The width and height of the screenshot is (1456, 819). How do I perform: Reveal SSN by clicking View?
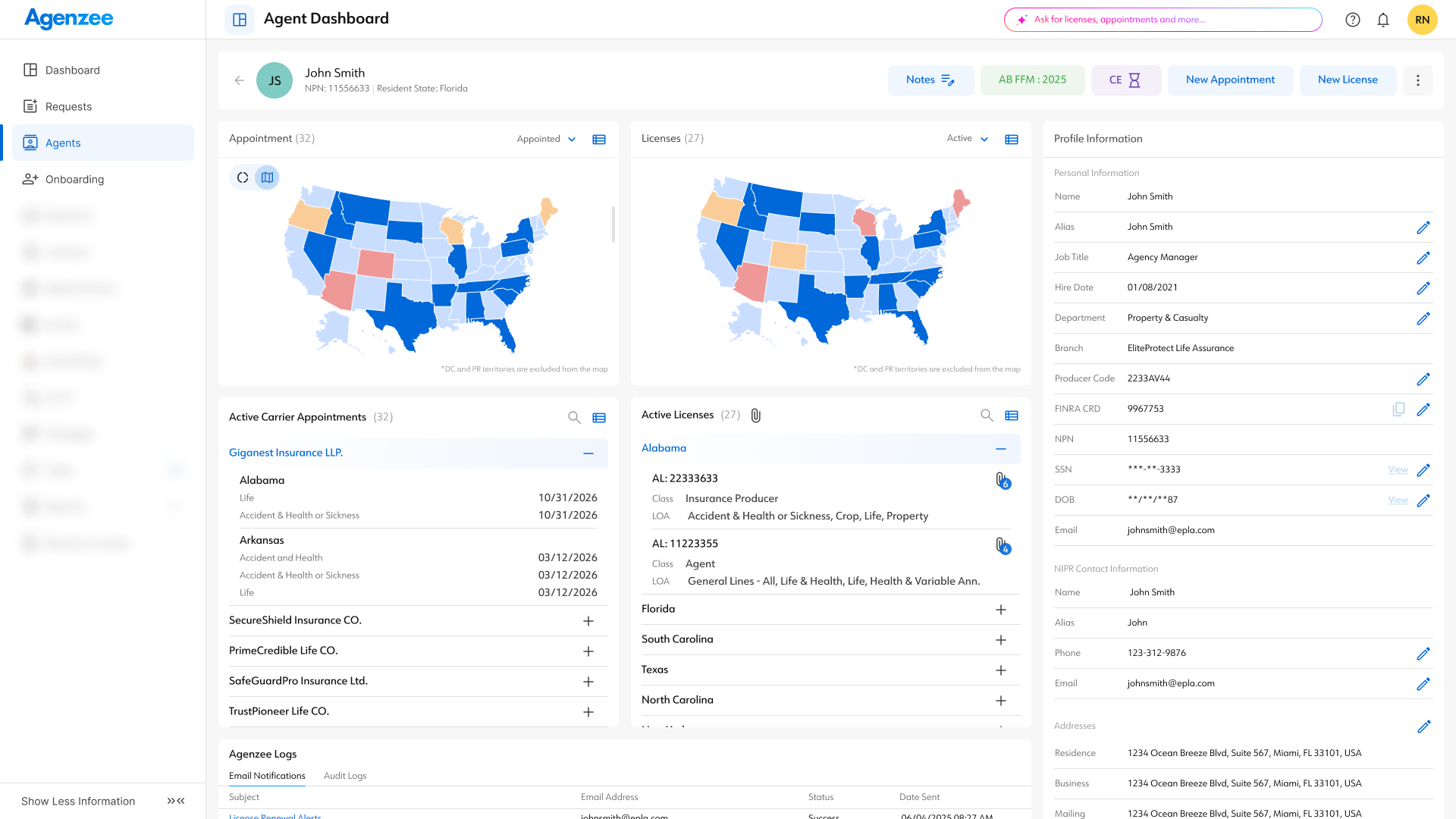pos(1398,469)
